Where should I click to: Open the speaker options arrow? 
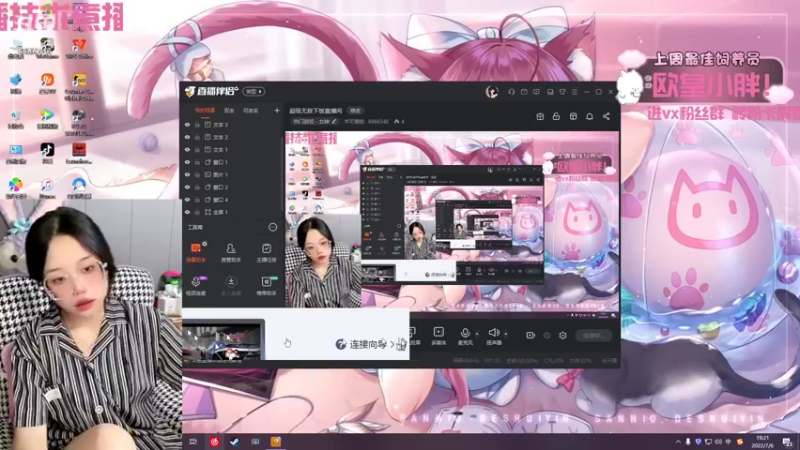pos(506,334)
